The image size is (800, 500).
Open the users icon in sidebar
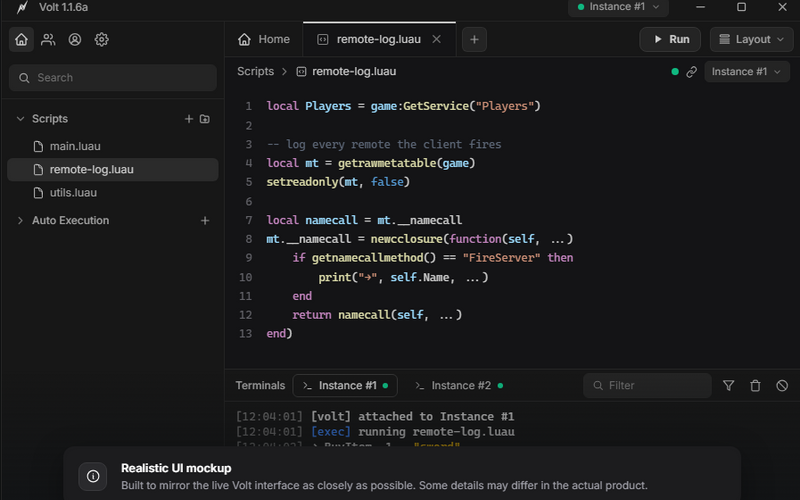(48, 39)
